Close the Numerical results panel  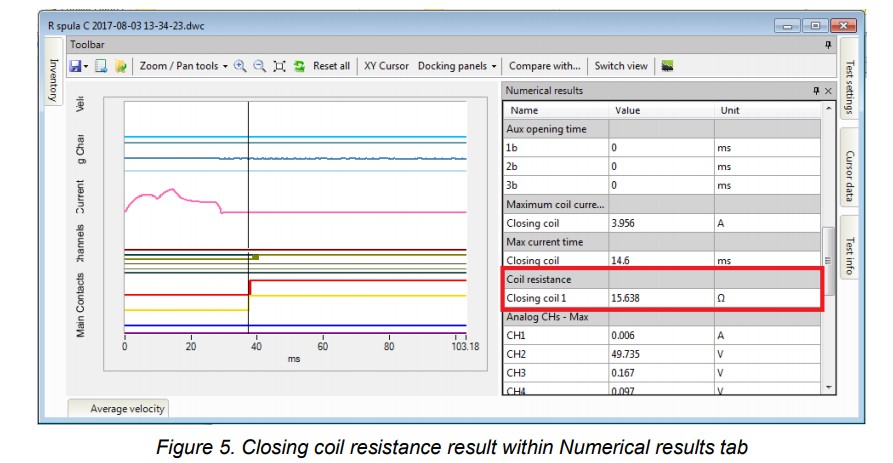[827, 91]
